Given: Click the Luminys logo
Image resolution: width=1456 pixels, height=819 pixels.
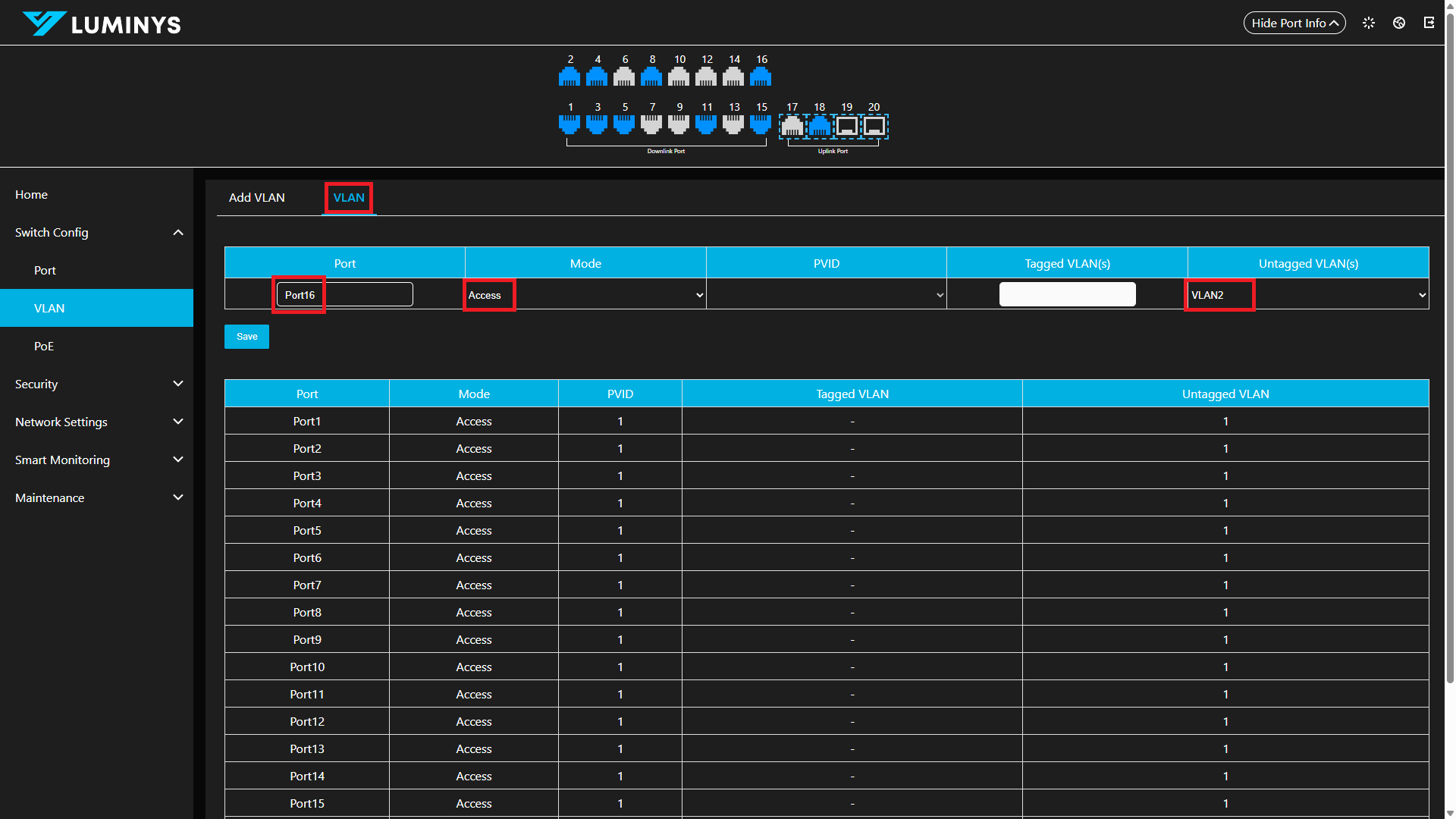Looking at the screenshot, I should pyautogui.click(x=102, y=24).
